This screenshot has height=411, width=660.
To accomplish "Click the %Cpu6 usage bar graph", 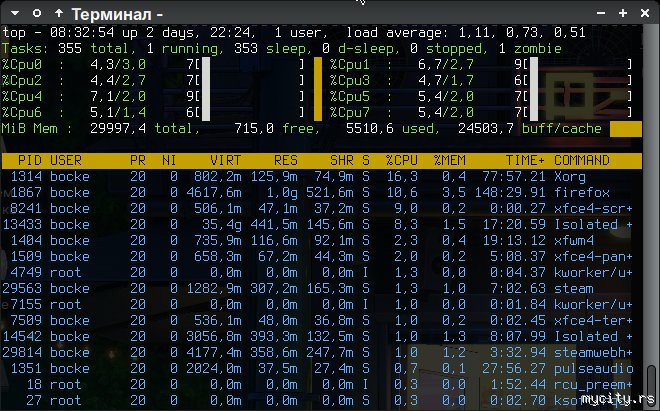I will 250,113.
